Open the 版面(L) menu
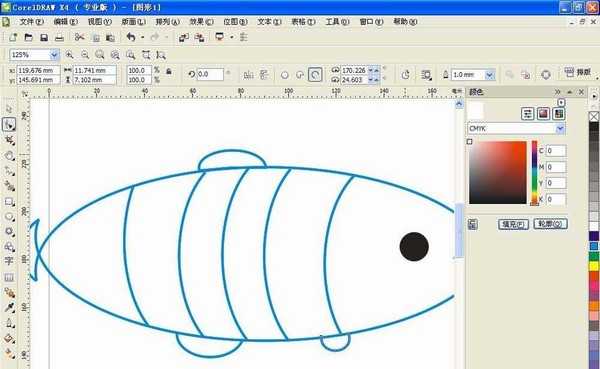 (x=134, y=22)
